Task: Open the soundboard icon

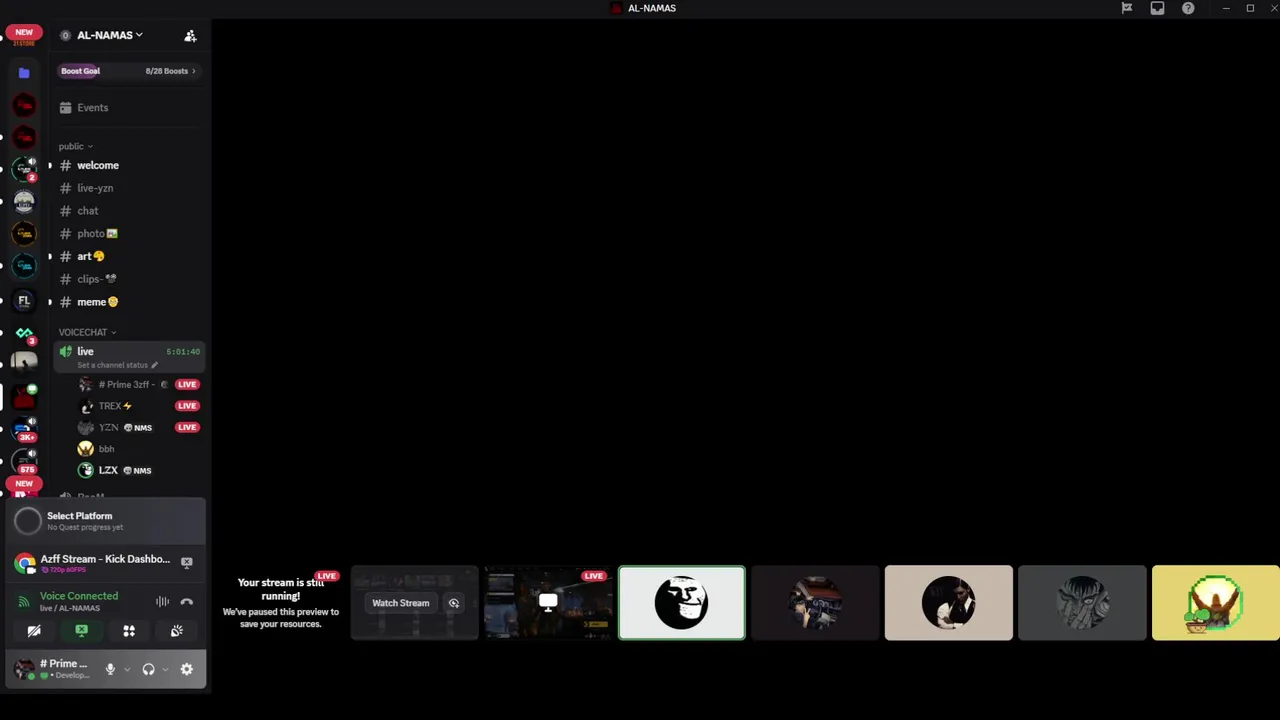Action: (177, 631)
